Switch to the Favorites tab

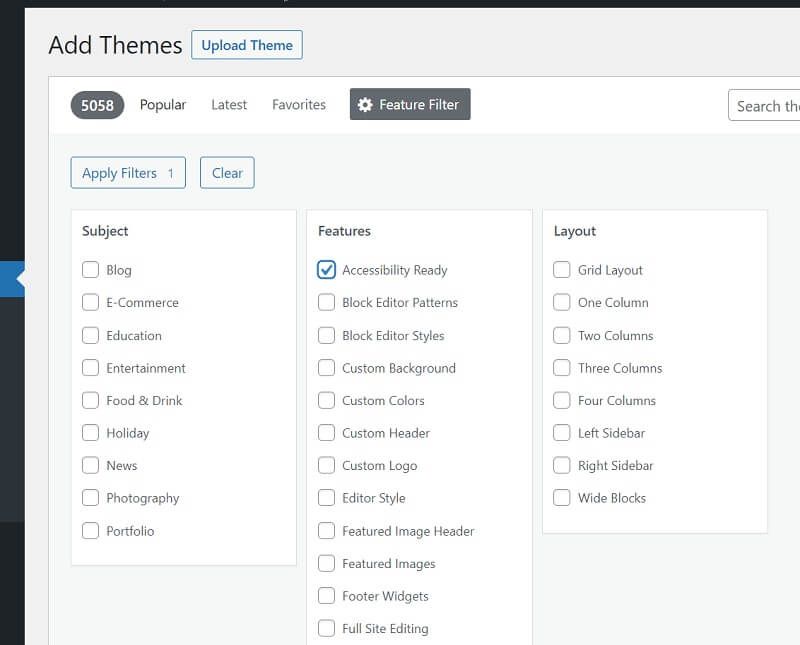299,105
